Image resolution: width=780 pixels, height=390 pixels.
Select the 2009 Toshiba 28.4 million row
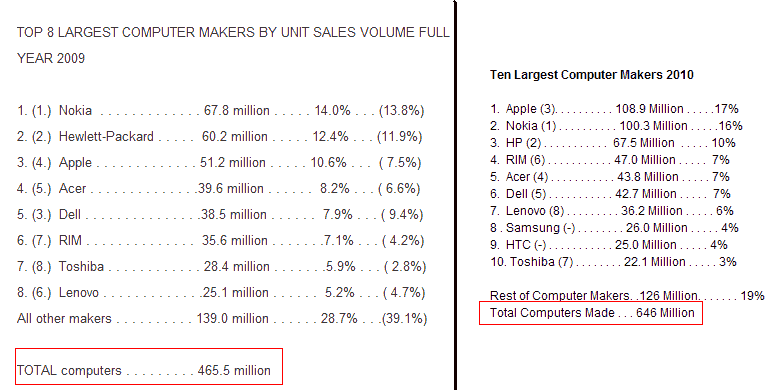(221, 266)
